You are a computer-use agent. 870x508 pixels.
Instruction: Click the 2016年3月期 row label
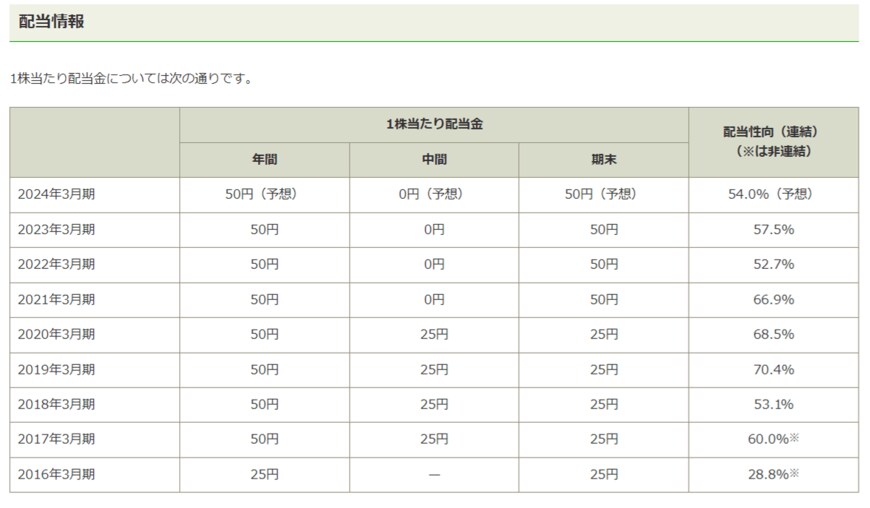[56, 475]
